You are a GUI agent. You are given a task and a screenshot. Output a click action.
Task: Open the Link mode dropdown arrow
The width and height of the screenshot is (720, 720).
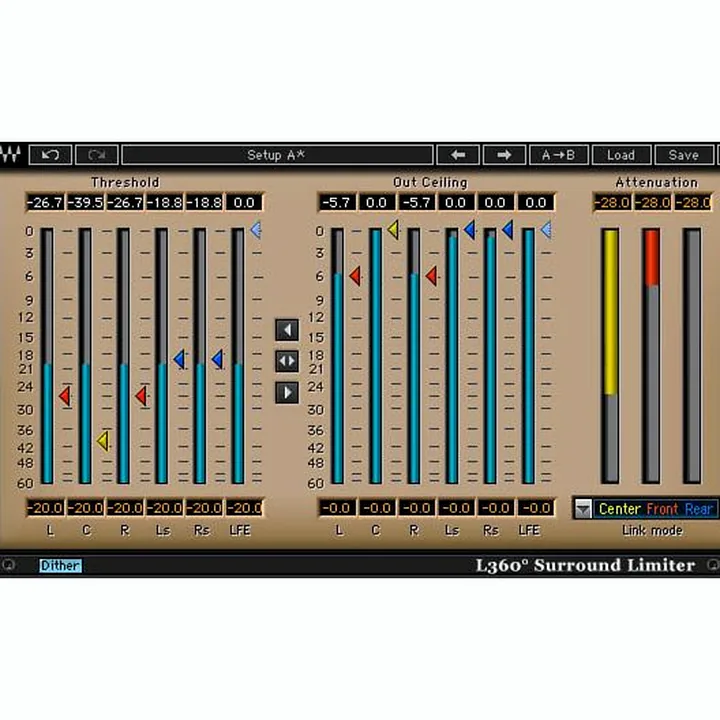click(583, 509)
